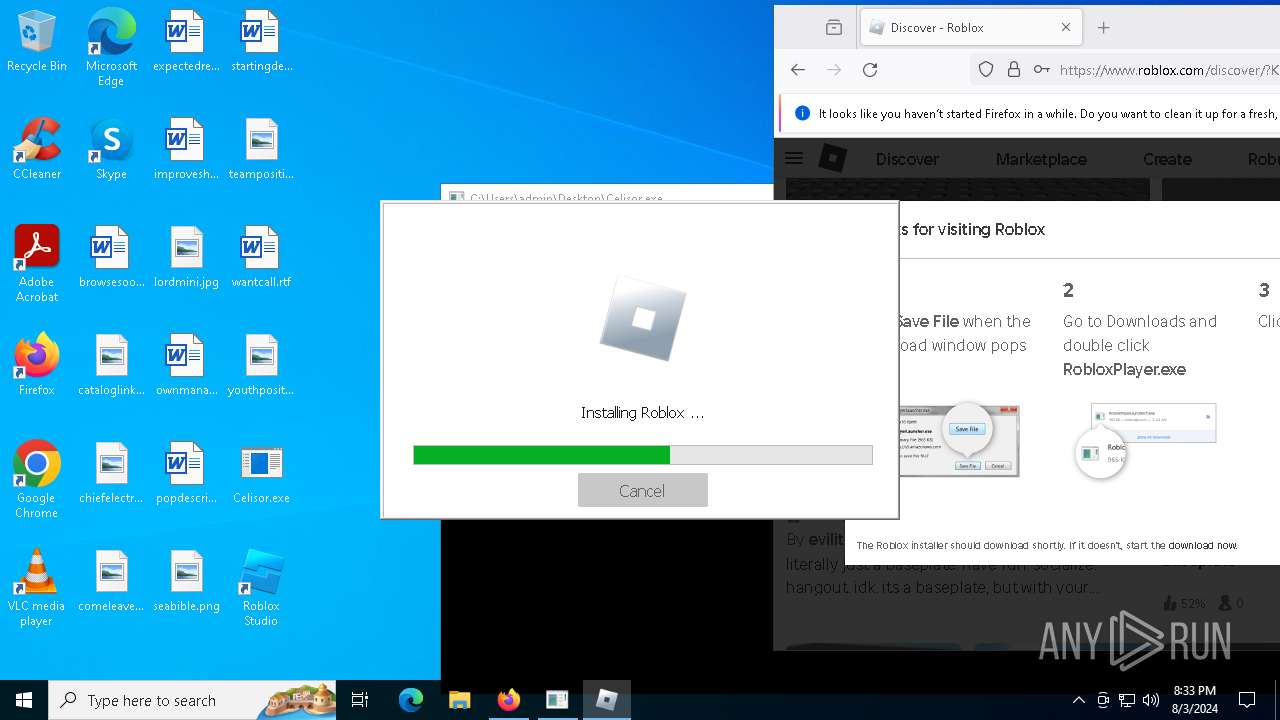This screenshot has height=720, width=1280.
Task: Select the Roblox Studio desktop shortcut
Action: pos(261,588)
